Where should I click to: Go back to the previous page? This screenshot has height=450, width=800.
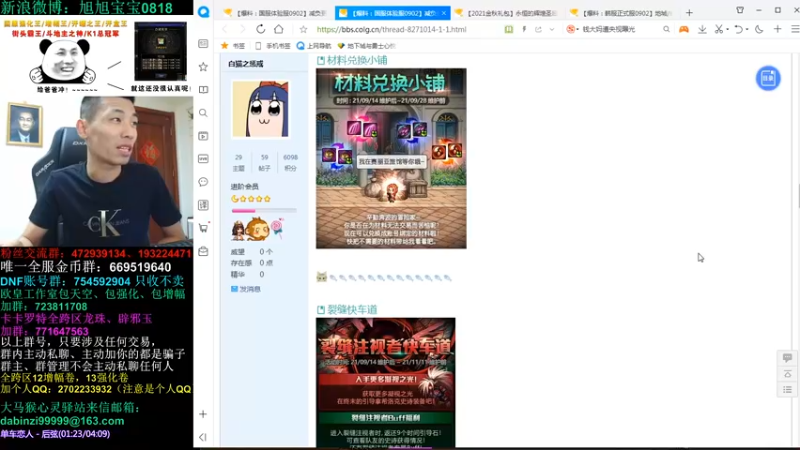tap(225, 29)
